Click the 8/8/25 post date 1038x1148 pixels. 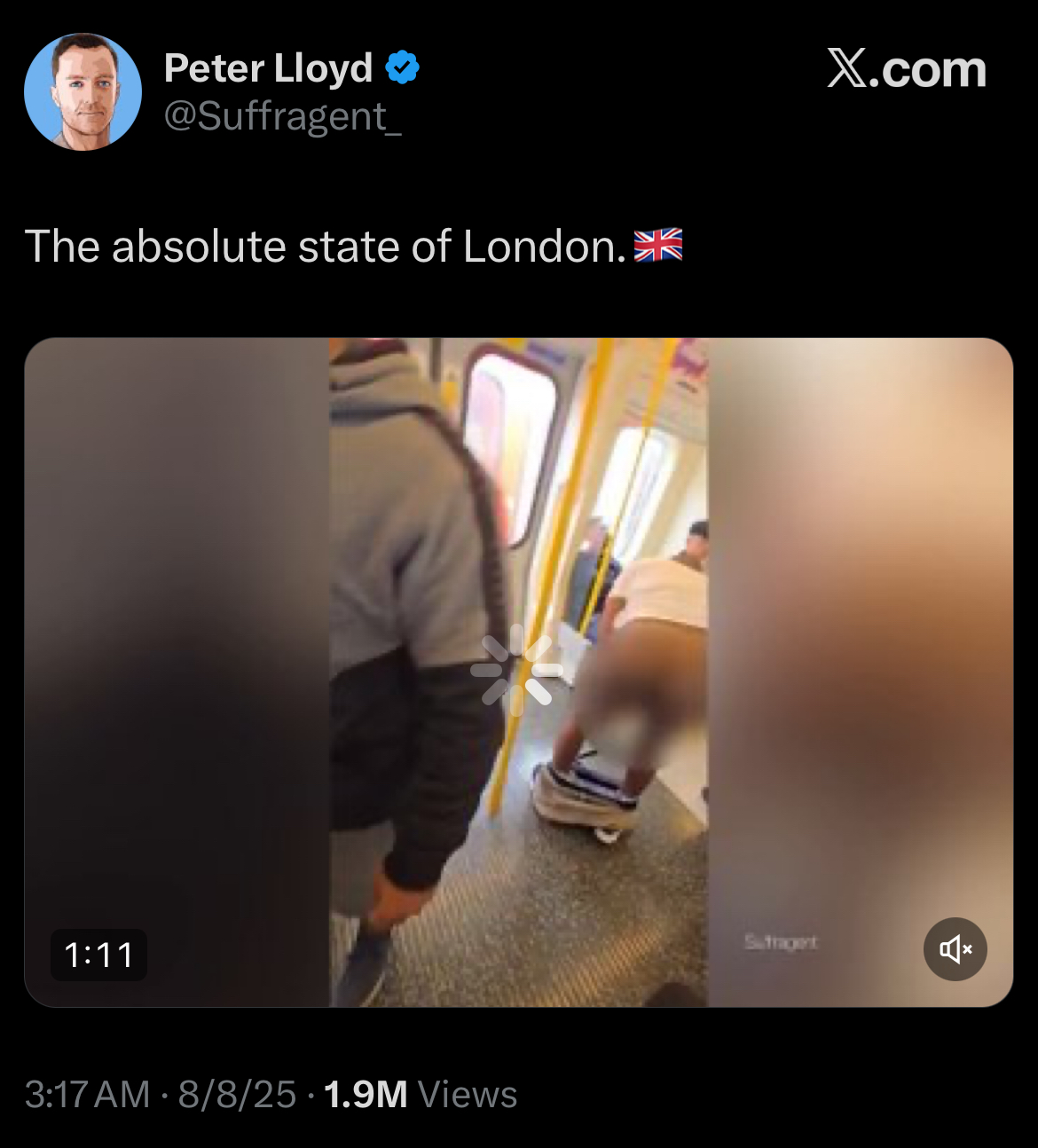(237, 1095)
